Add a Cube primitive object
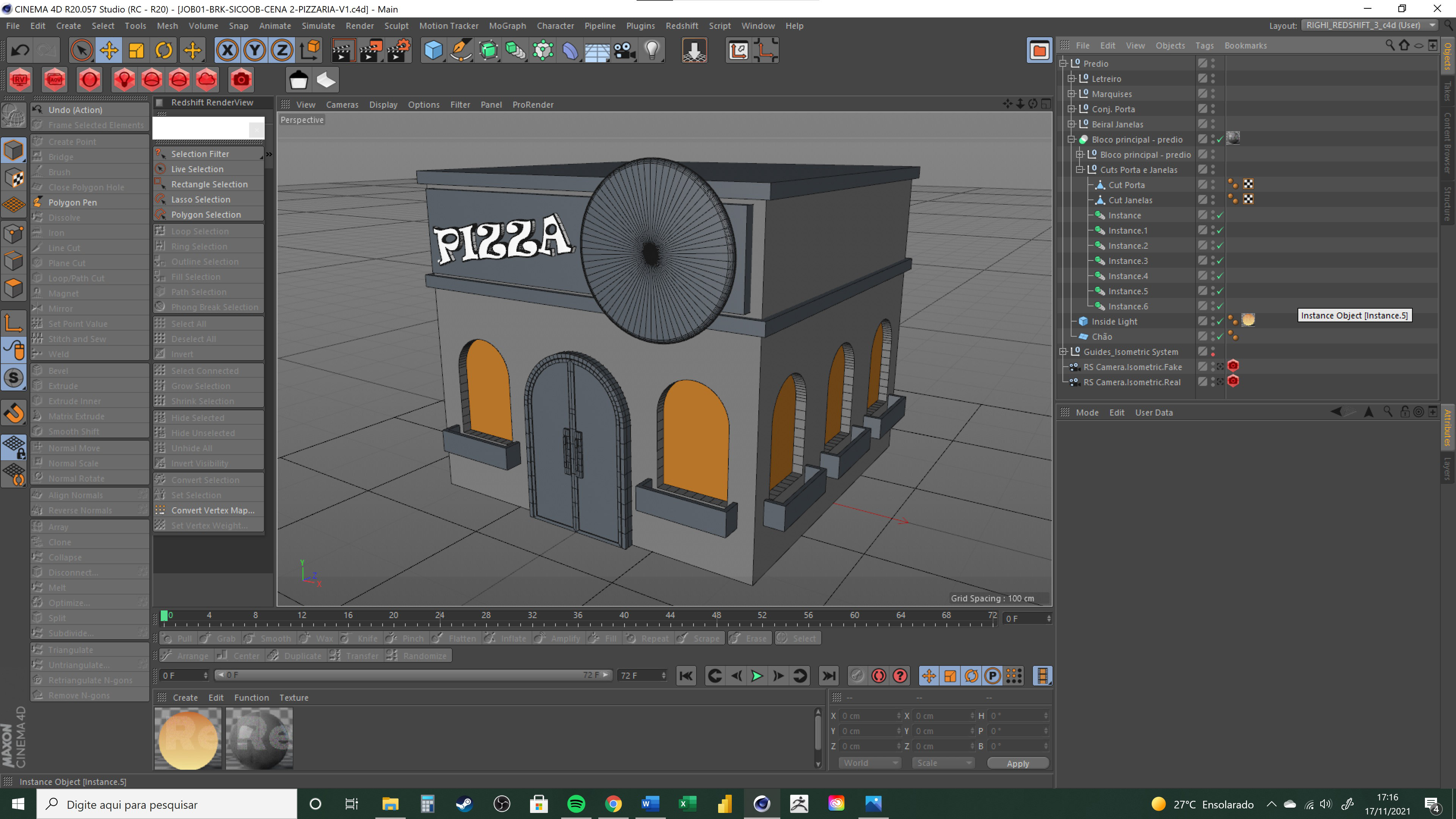The height and width of the screenshot is (819, 1456). click(x=433, y=51)
